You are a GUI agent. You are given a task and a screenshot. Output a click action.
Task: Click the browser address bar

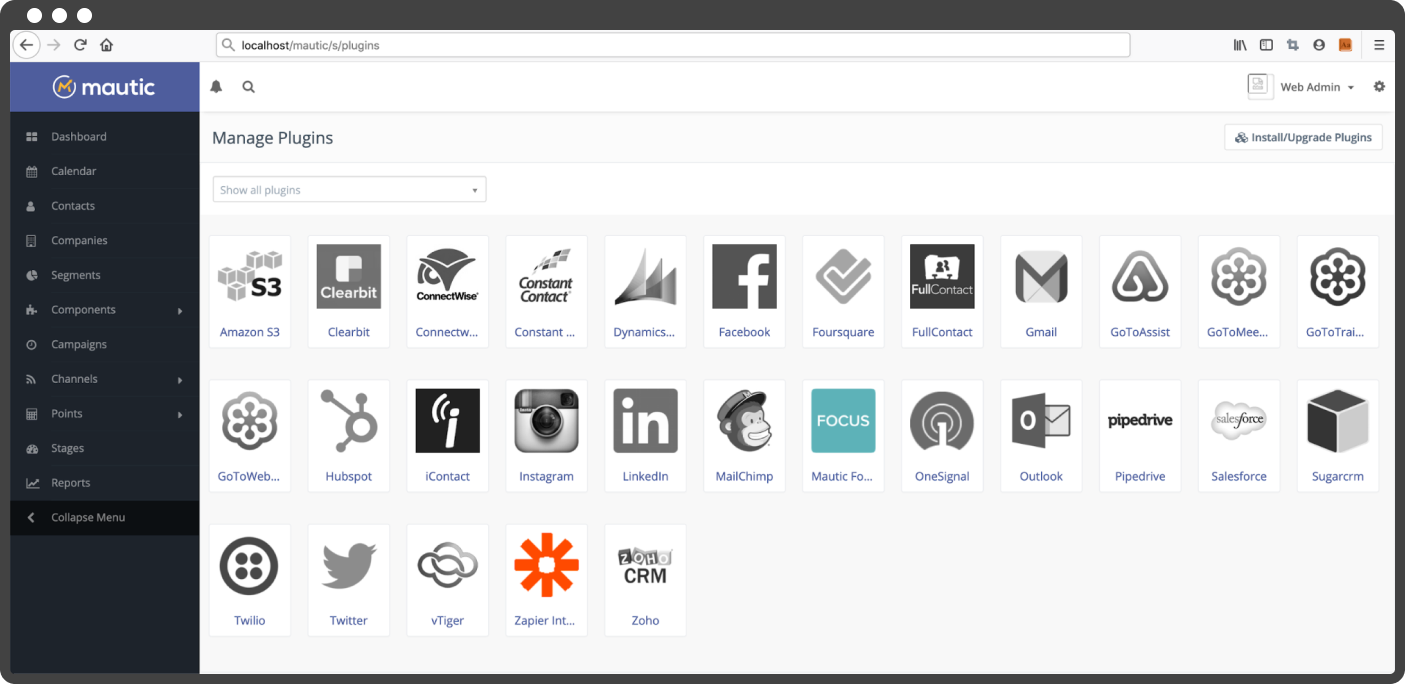673,45
